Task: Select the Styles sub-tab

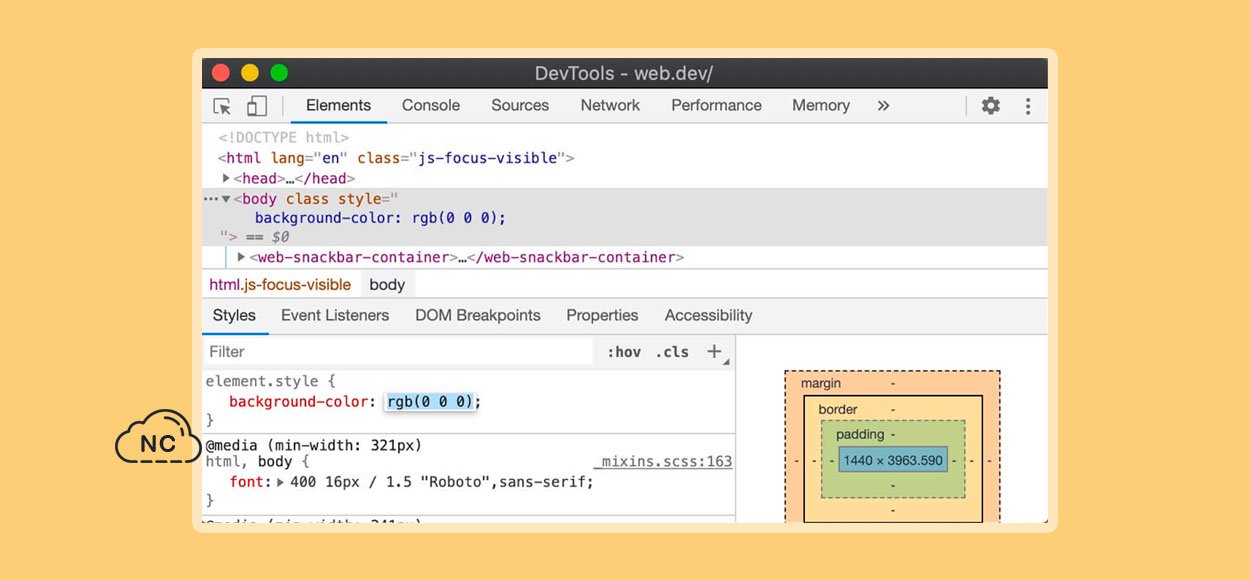Action: click(234, 316)
